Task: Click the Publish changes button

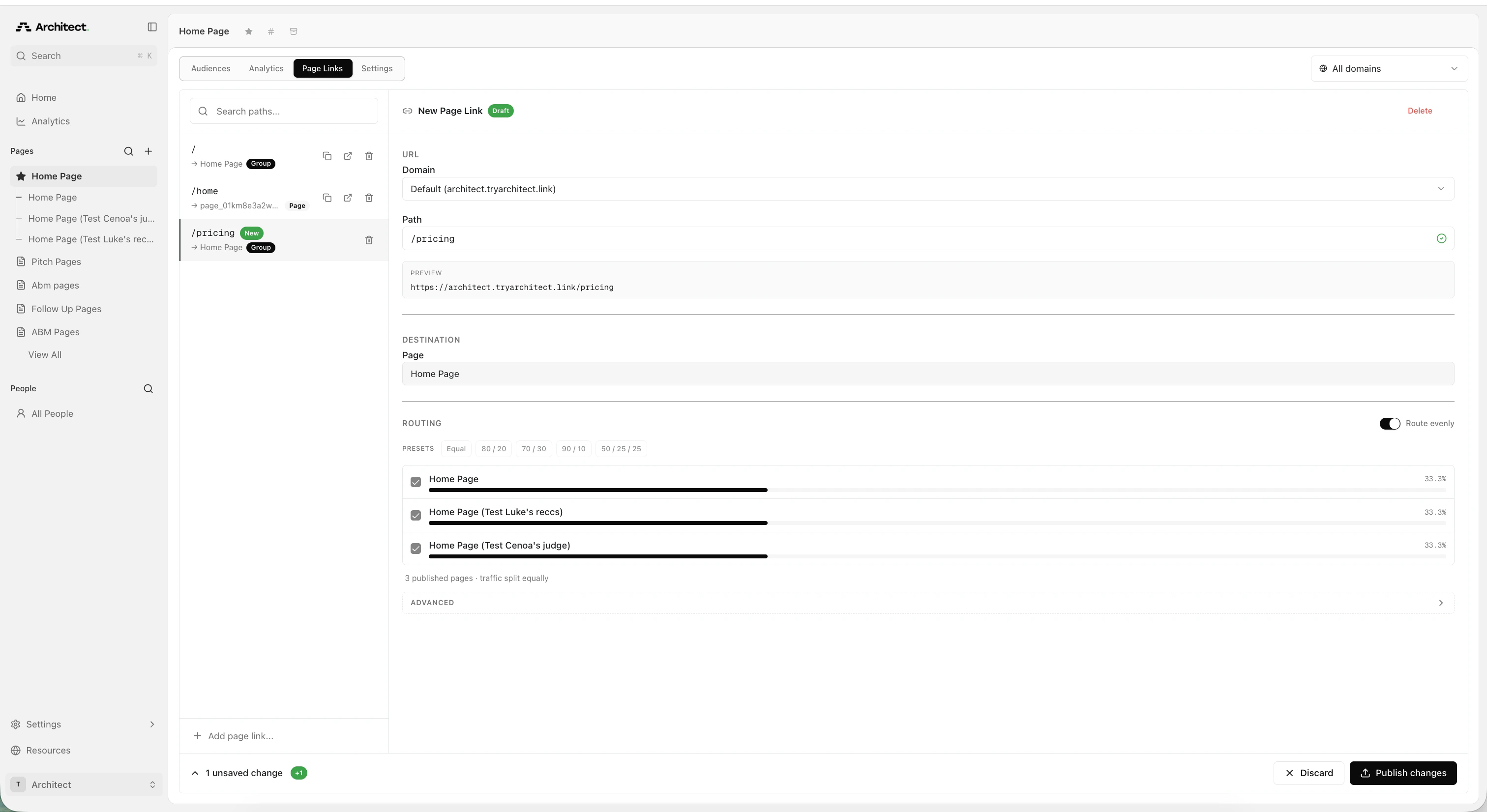Action: coord(1404,773)
